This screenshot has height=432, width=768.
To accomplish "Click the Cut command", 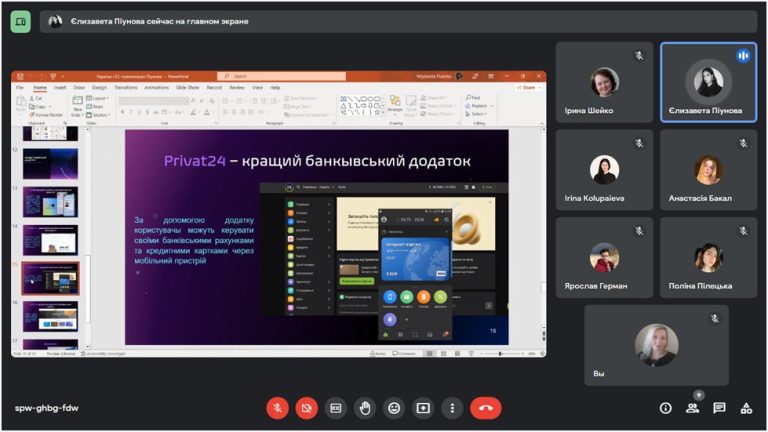I will 36,98.
